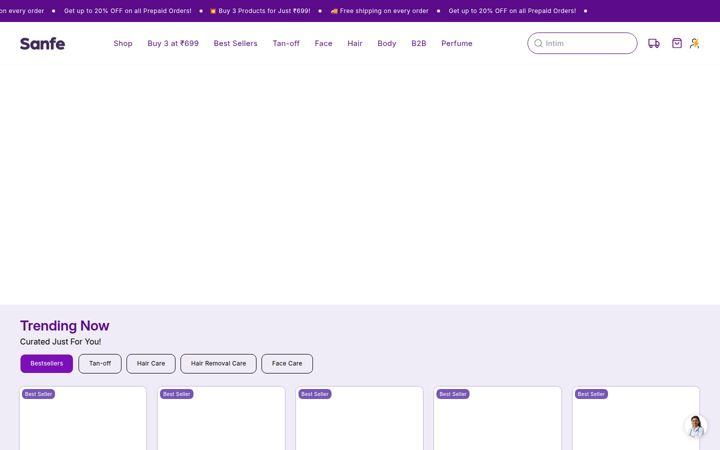Open the B2B page
Screen dimensions: 720x450
click(418, 43)
